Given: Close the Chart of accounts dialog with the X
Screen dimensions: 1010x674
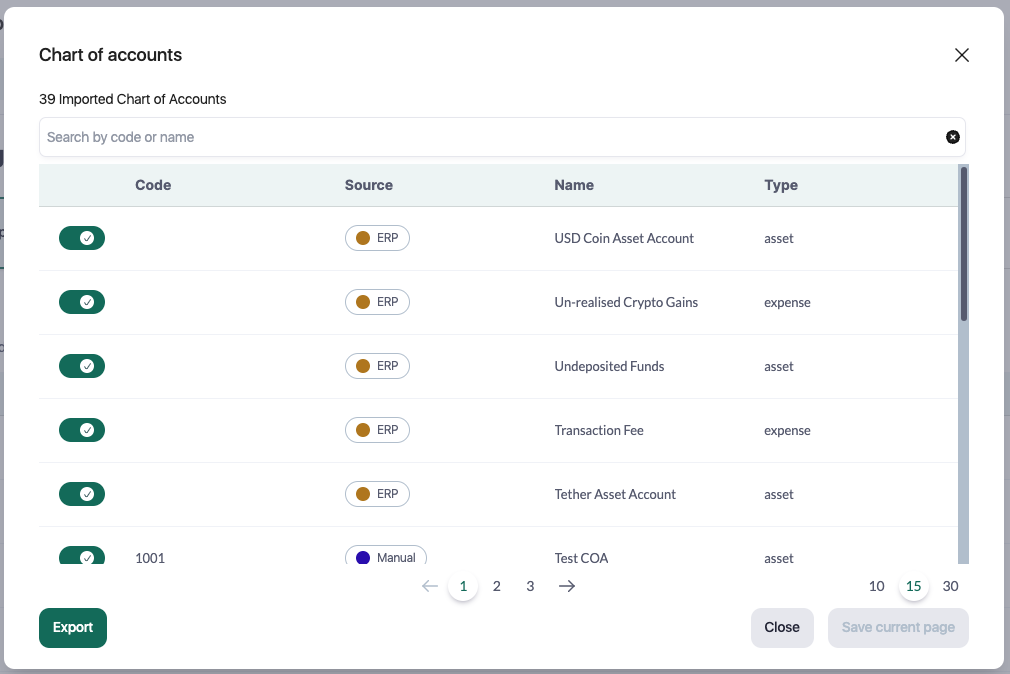Looking at the screenshot, I should pyautogui.click(x=962, y=55).
